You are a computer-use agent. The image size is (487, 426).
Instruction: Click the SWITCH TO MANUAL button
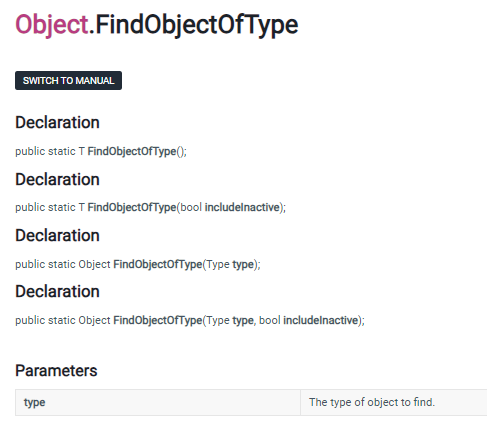[x=68, y=80]
